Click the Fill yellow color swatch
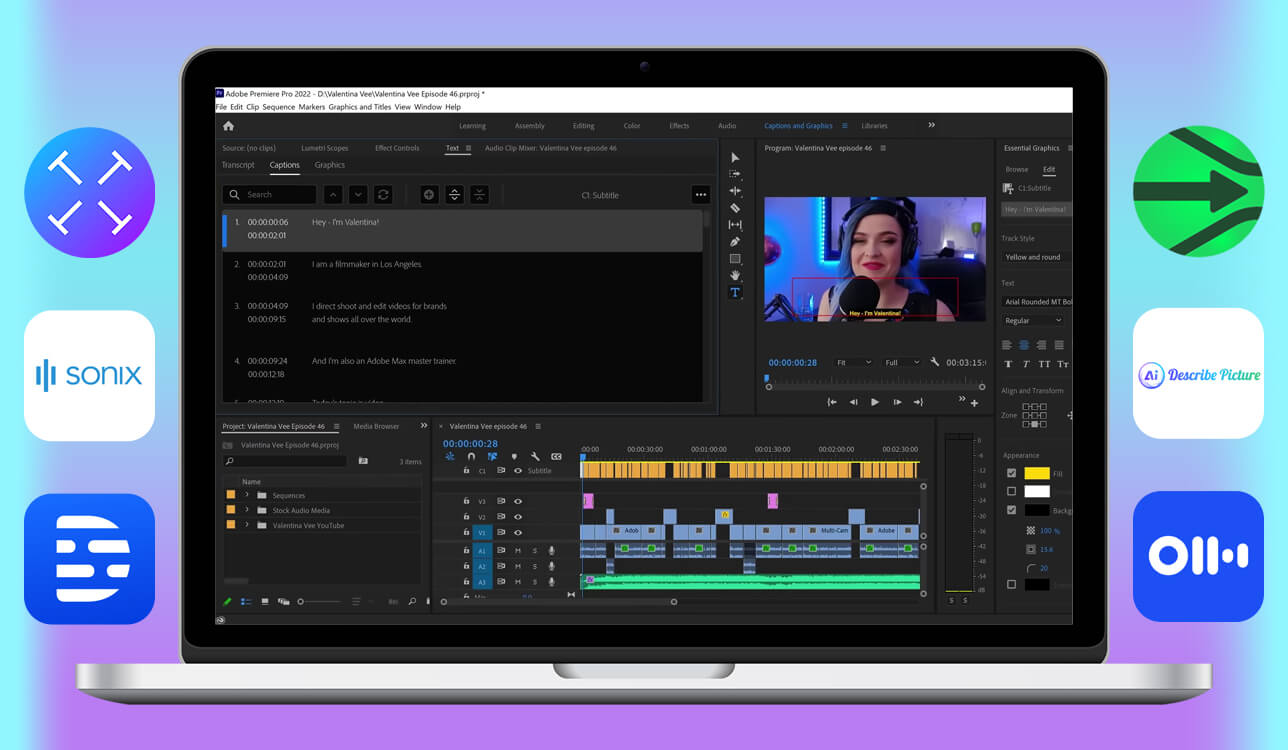The image size is (1288, 750). [1037, 473]
